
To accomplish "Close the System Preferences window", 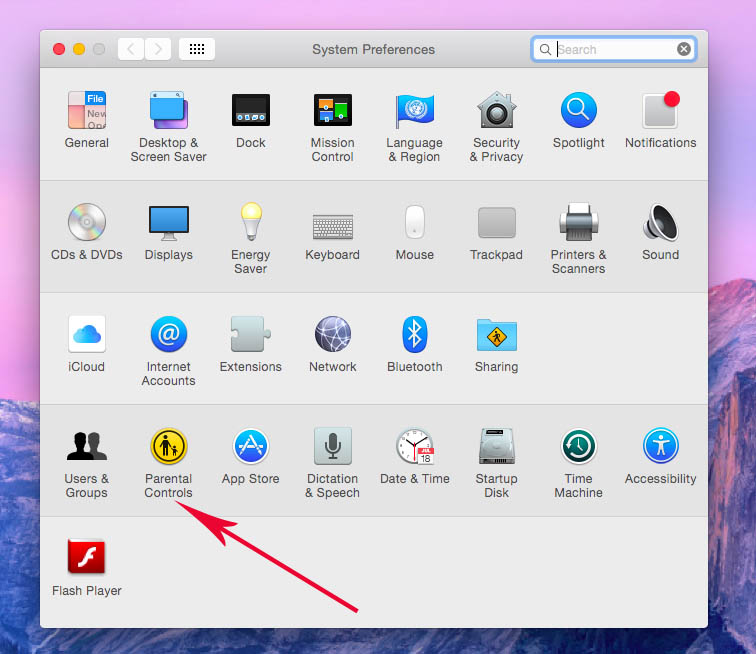I will (59, 49).
